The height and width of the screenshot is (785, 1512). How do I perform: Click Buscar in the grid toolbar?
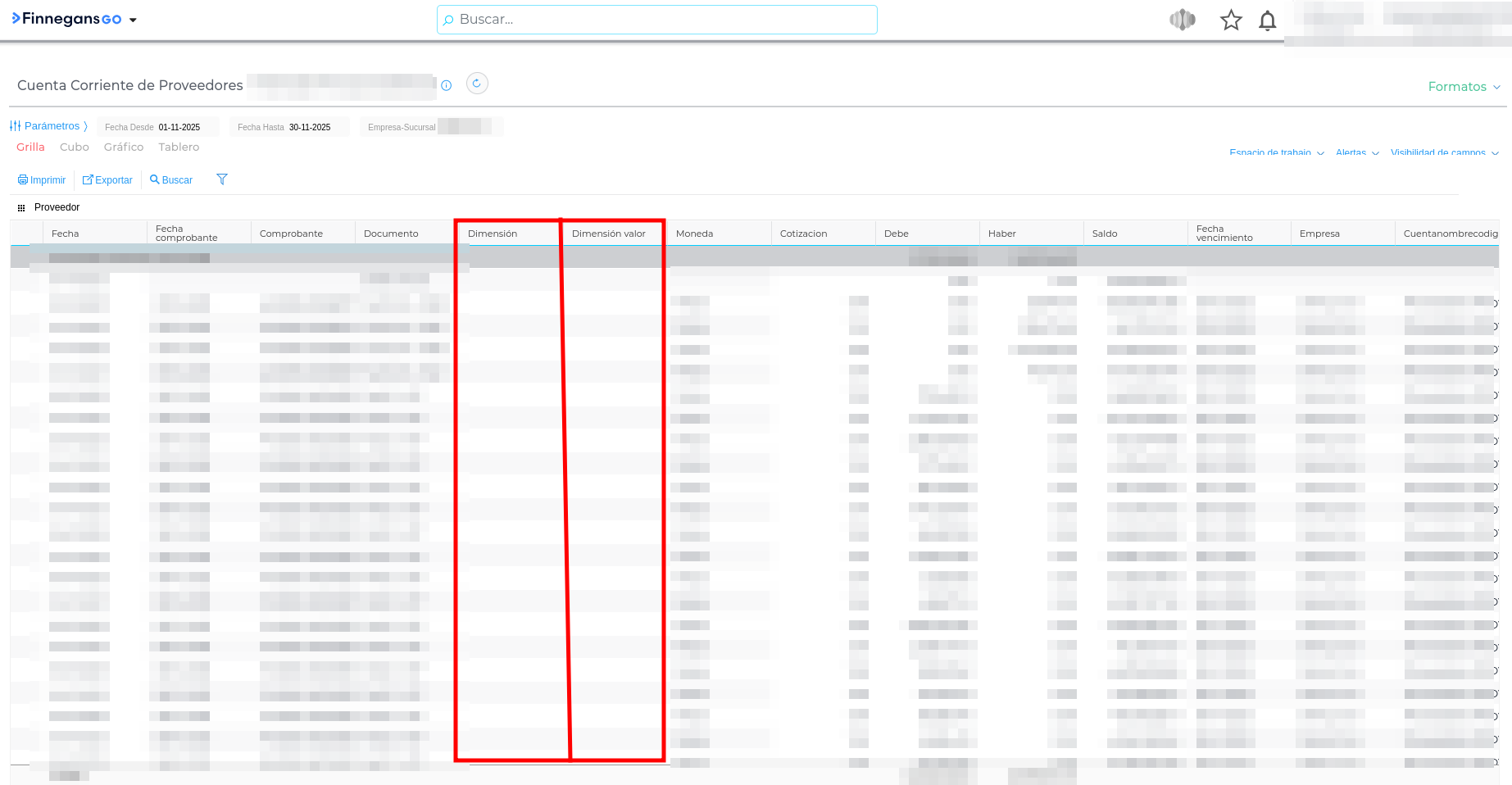pos(171,180)
